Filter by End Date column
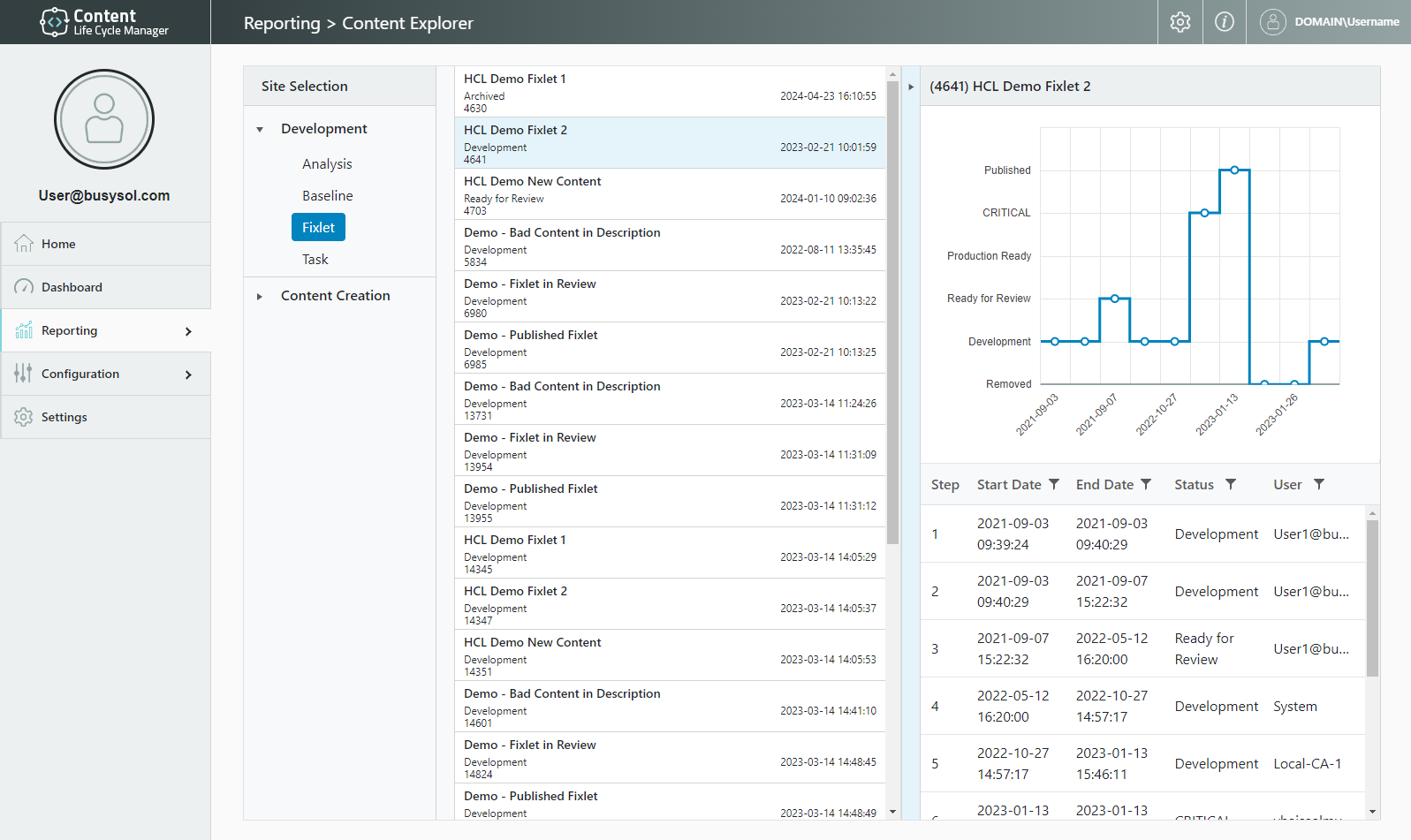 pos(1146,484)
